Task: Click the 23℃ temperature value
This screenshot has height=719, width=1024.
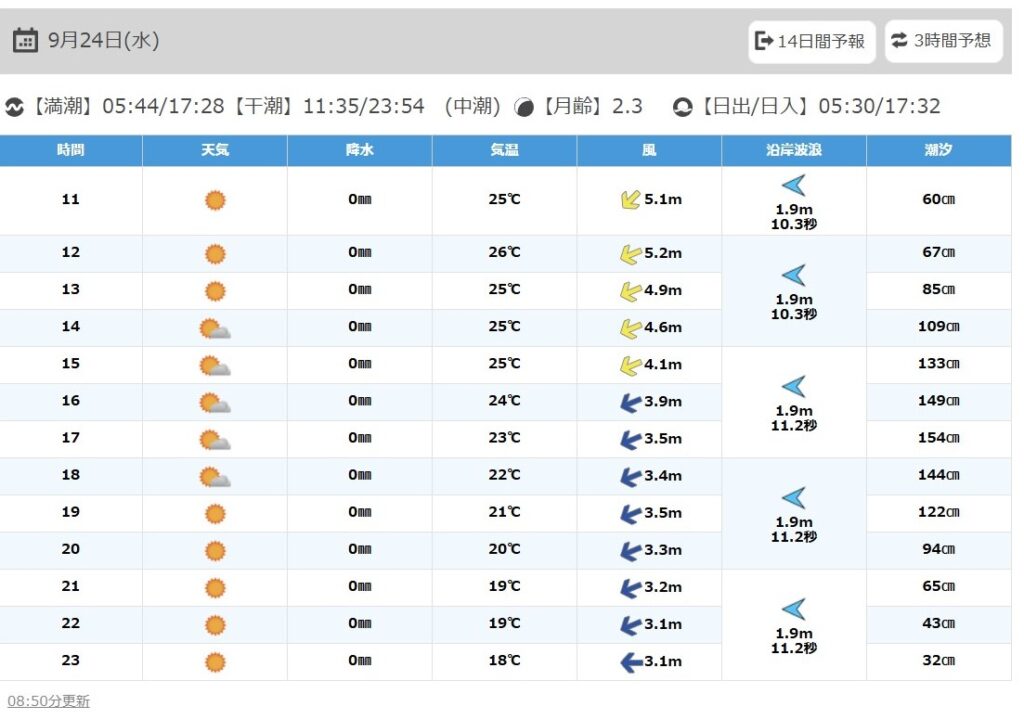Action: (504, 438)
